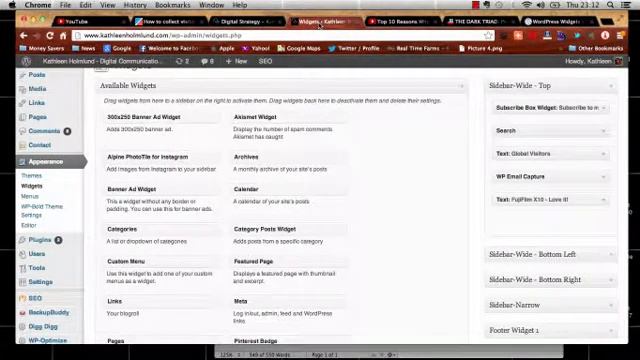The width and height of the screenshot is (640, 360).
Task: Open WordPress logo in admin bar
Action: click(26, 61)
